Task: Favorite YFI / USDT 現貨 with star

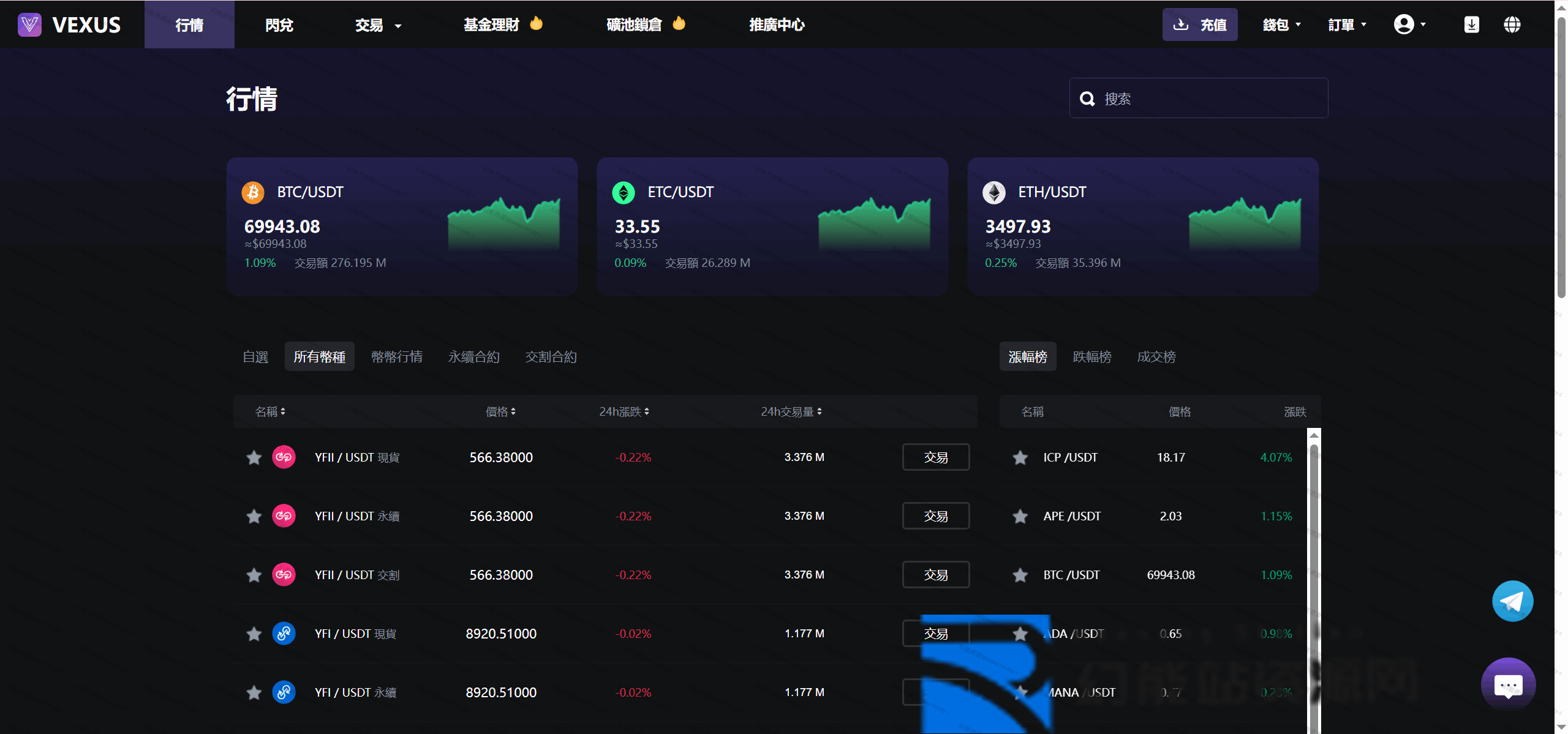Action: coord(254,634)
